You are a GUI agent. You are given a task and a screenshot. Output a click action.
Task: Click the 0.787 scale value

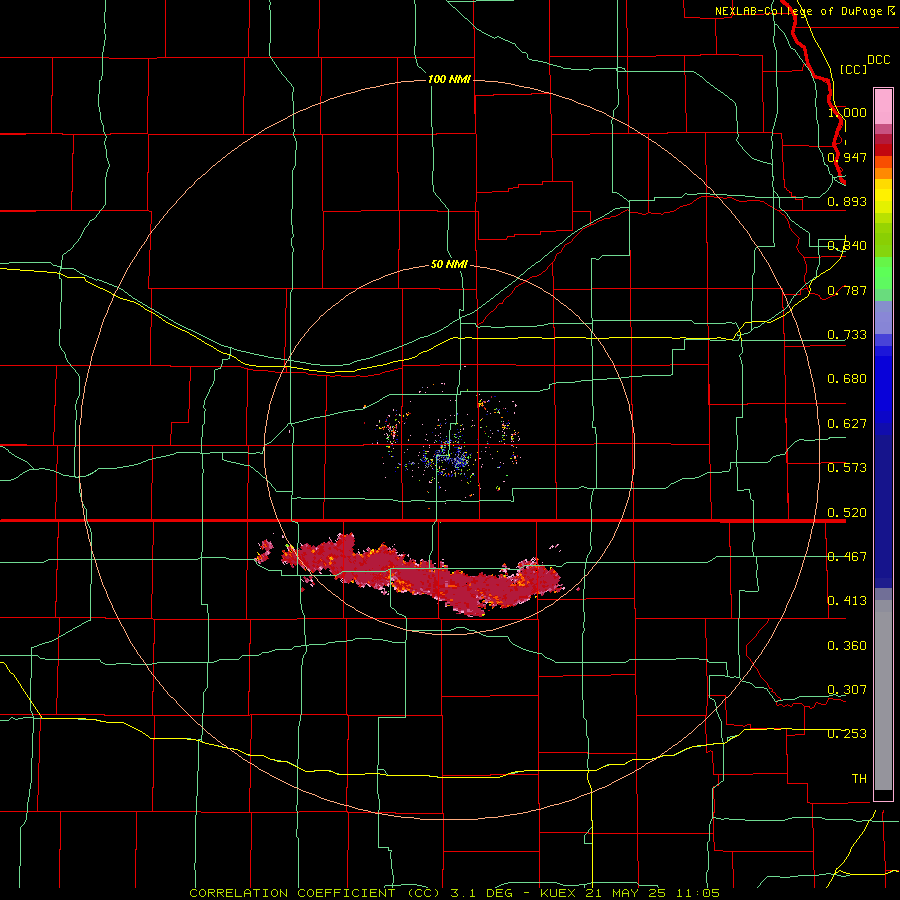point(847,290)
